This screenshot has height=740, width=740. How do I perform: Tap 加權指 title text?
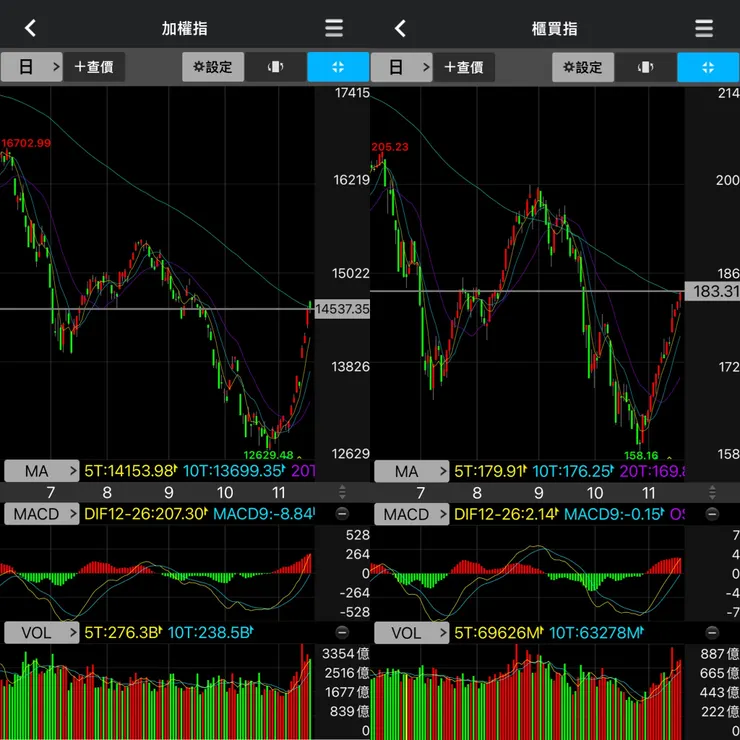185,29
